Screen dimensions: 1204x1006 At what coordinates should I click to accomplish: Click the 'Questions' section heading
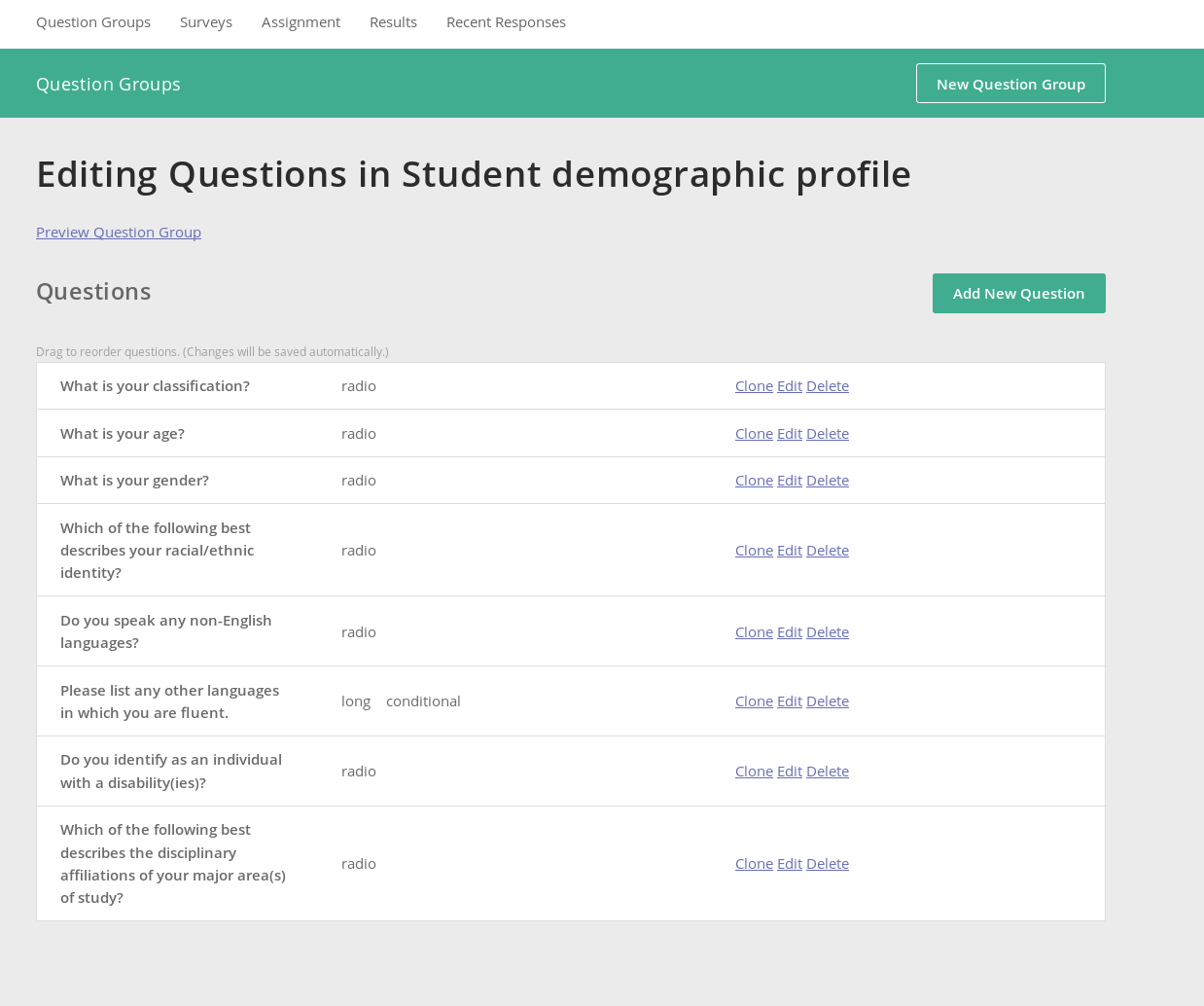click(x=93, y=291)
